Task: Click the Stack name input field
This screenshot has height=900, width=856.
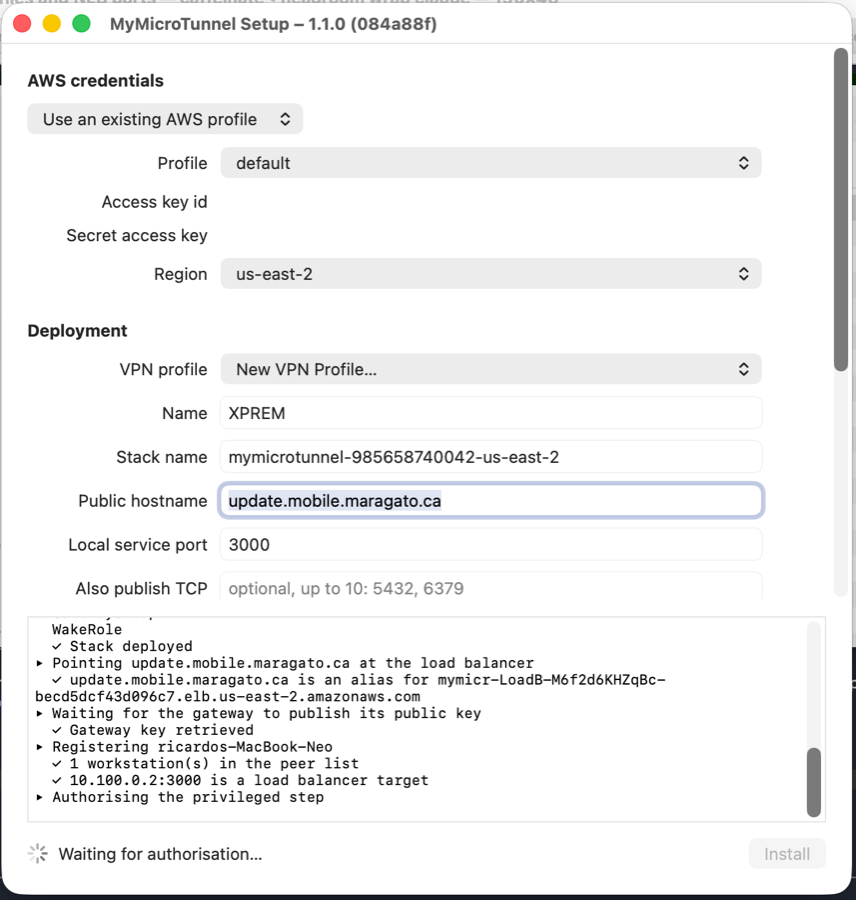Action: click(491, 457)
